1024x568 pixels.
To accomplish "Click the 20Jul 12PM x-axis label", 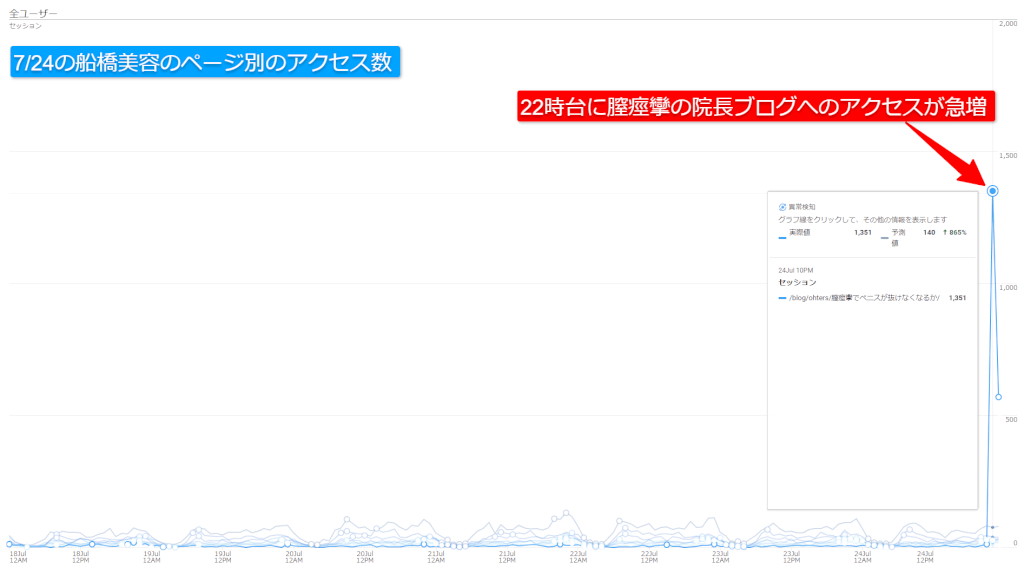I will click(x=365, y=557).
